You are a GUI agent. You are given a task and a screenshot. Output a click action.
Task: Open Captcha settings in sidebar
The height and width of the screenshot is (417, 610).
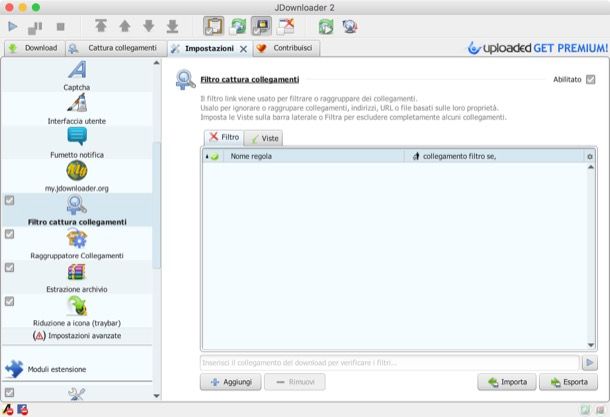coord(77,75)
